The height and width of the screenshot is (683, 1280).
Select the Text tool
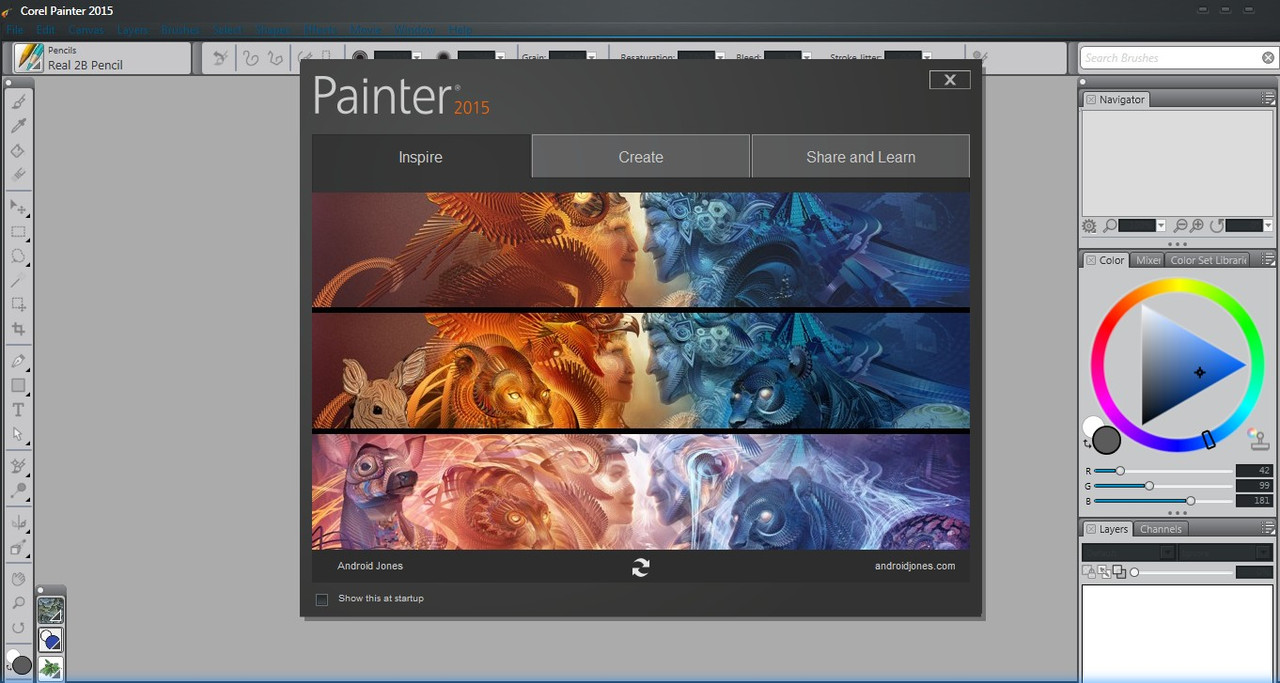[18, 410]
